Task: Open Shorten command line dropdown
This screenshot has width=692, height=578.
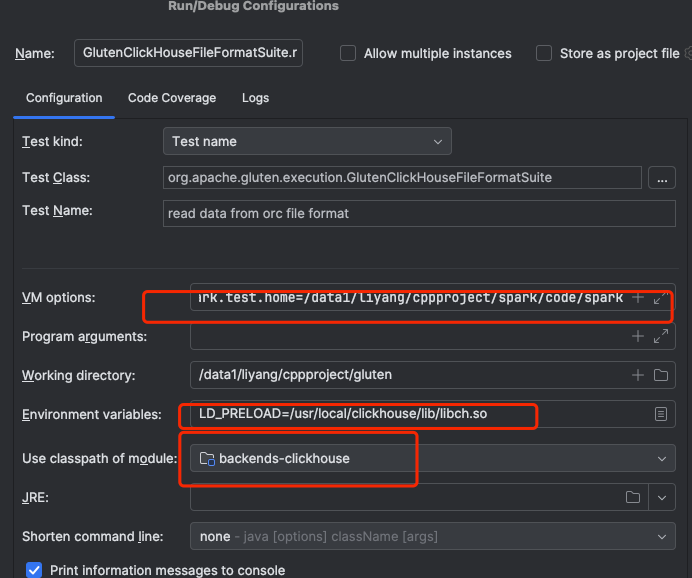Action: pyautogui.click(x=432, y=537)
